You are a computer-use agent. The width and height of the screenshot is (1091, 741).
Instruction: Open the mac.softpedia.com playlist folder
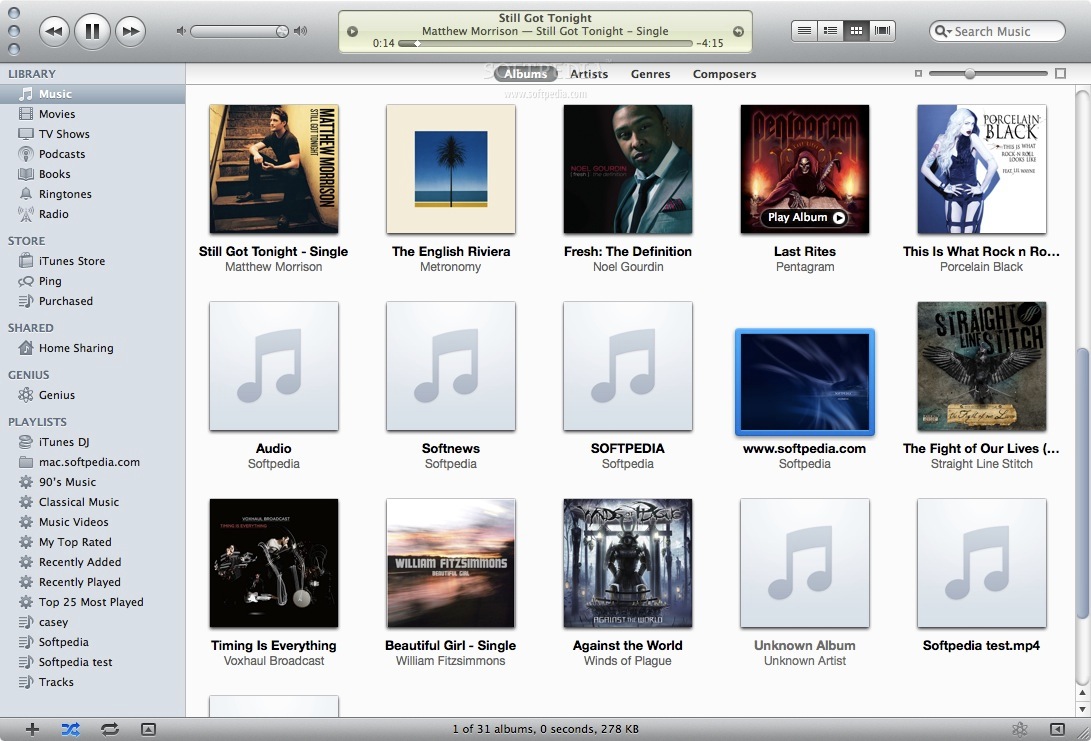[x=93, y=462]
